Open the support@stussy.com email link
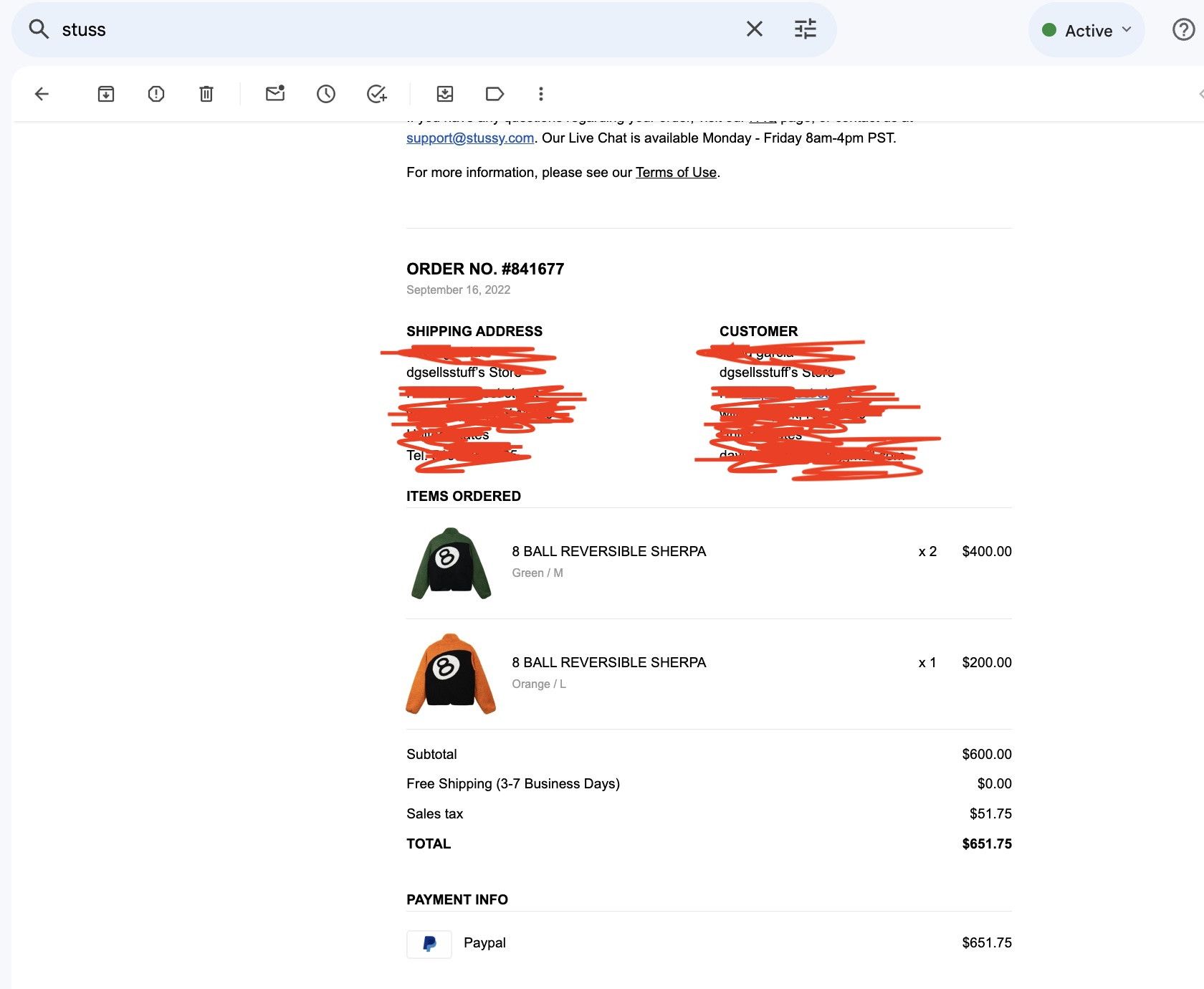Viewport: 1204px width, 989px height. click(470, 138)
